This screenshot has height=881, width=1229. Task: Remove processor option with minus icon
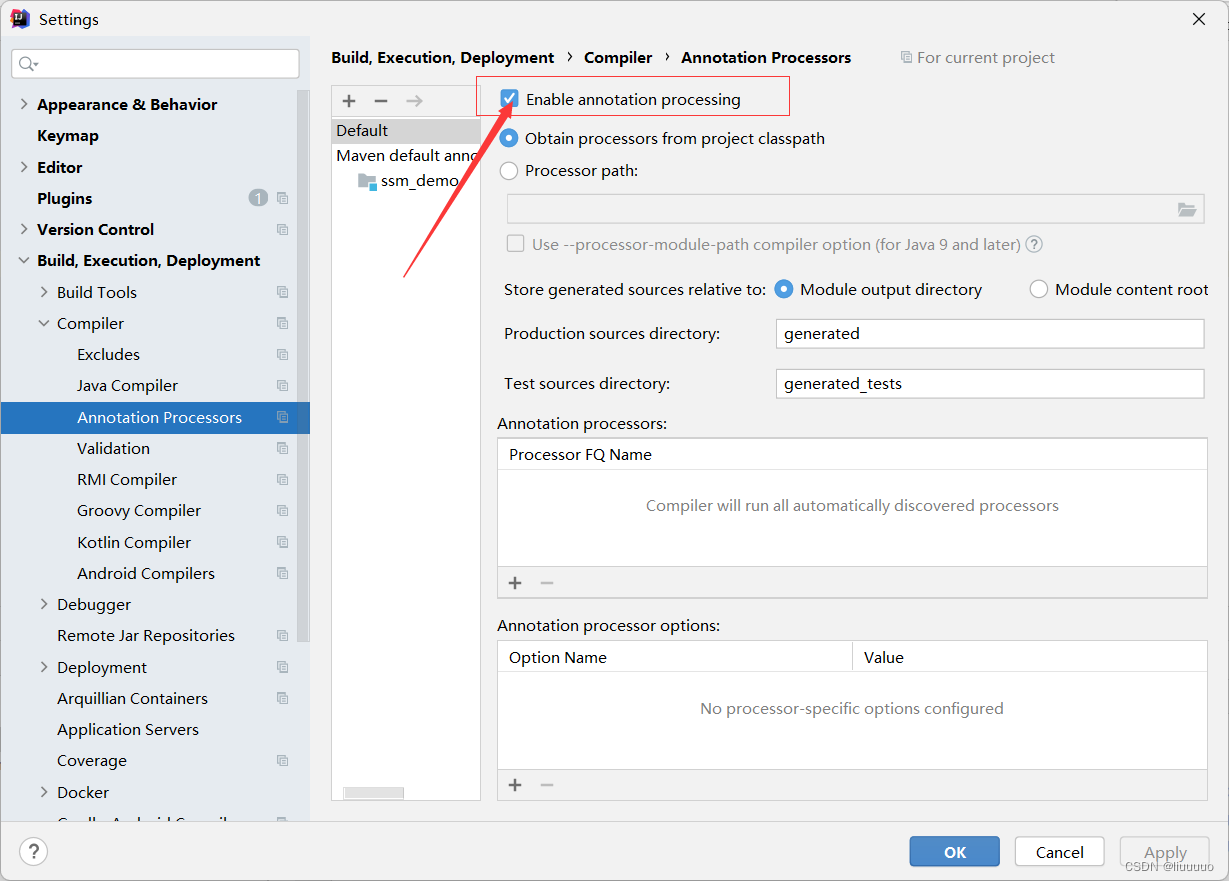coord(547,785)
